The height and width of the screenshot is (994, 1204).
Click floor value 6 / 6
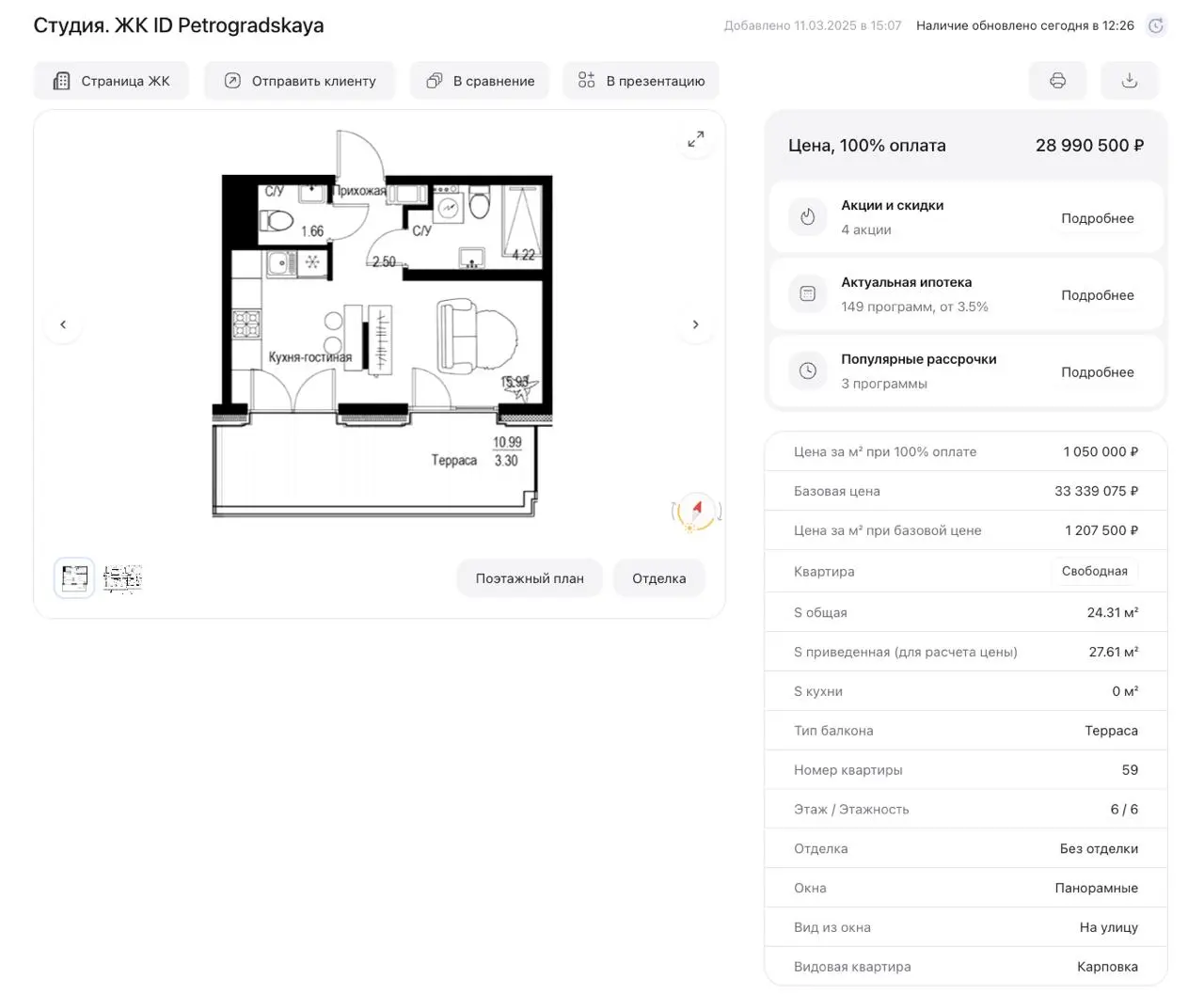tap(1124, 810)
